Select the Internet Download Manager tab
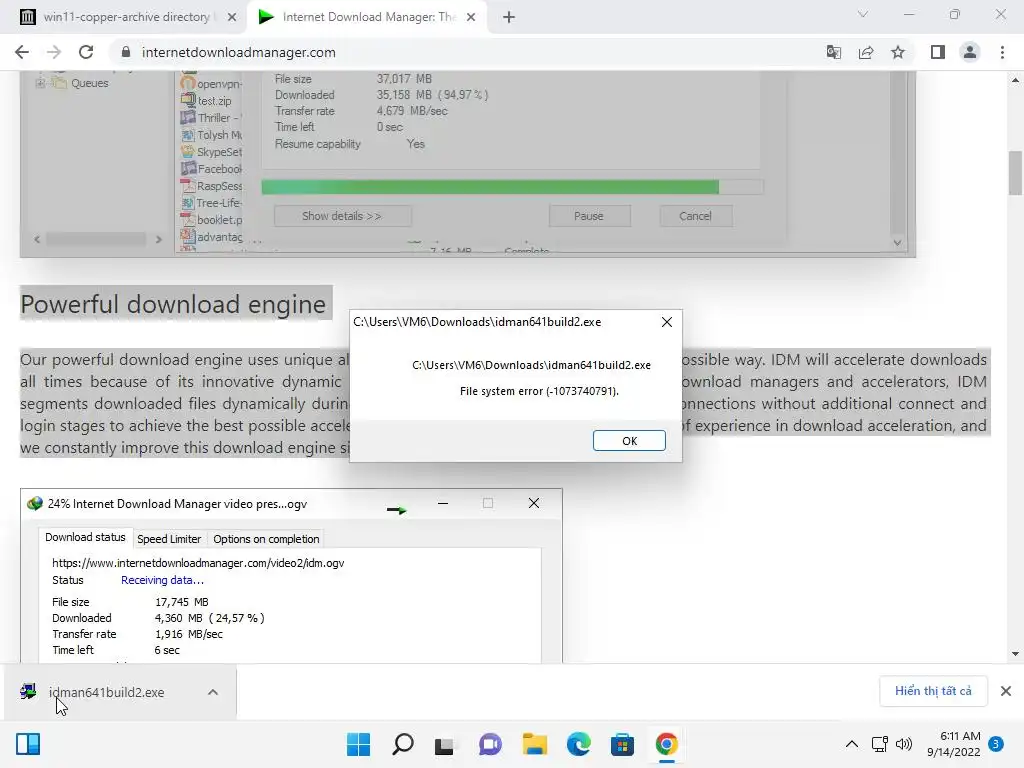The width and height of the screenshot is (1024, 768). coord(369,17)
